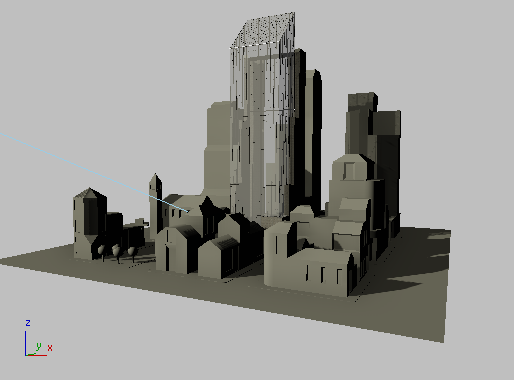Click the blue Z axis label

point(28,323)
